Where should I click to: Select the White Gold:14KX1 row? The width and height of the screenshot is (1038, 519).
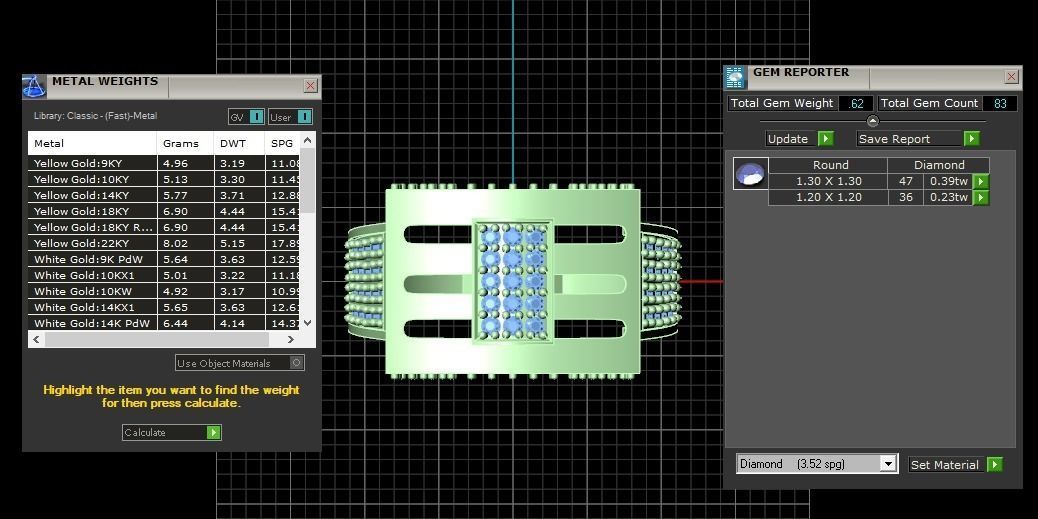point(164,307)
